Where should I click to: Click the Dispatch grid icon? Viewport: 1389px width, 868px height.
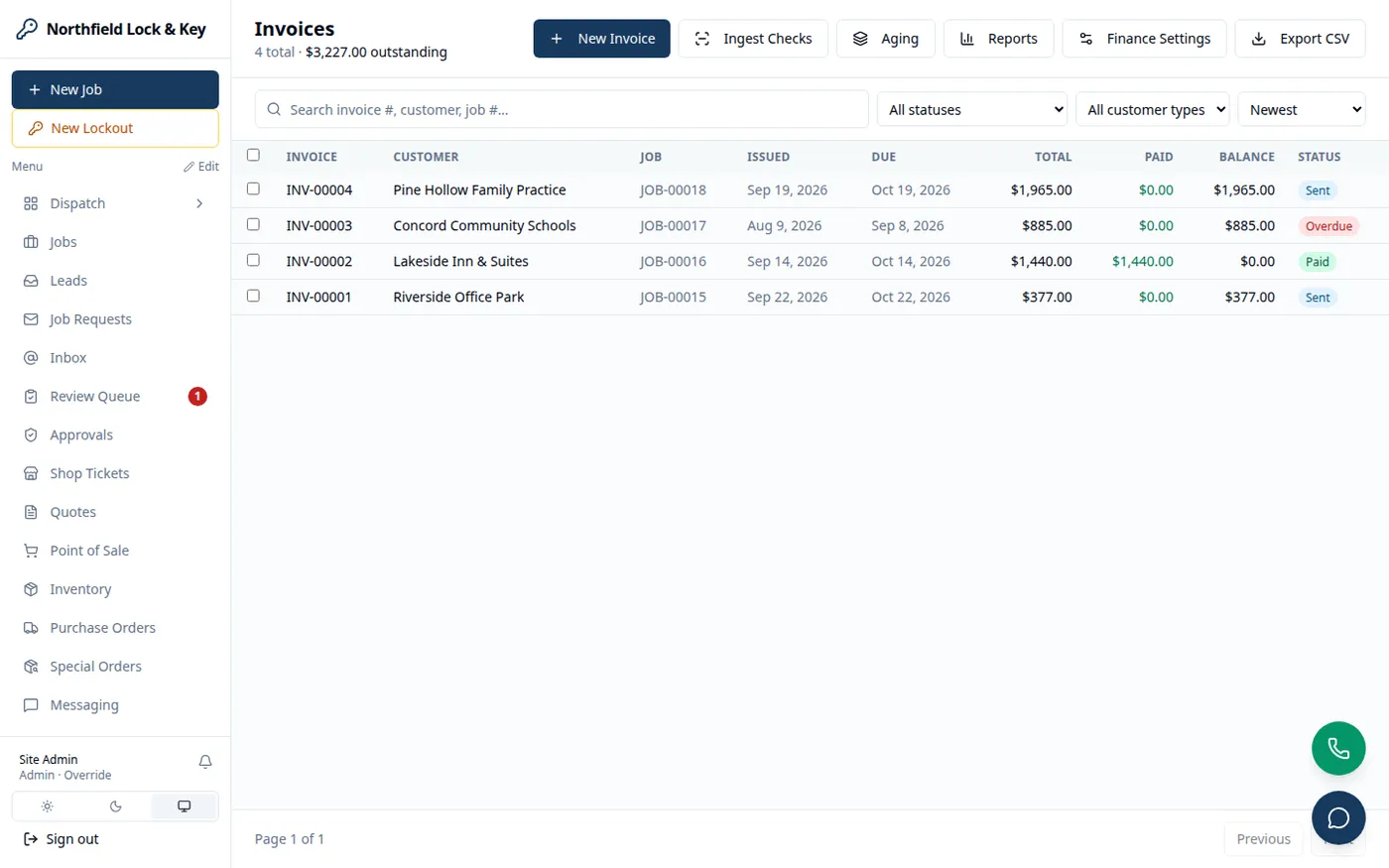(x=31, y=203)
